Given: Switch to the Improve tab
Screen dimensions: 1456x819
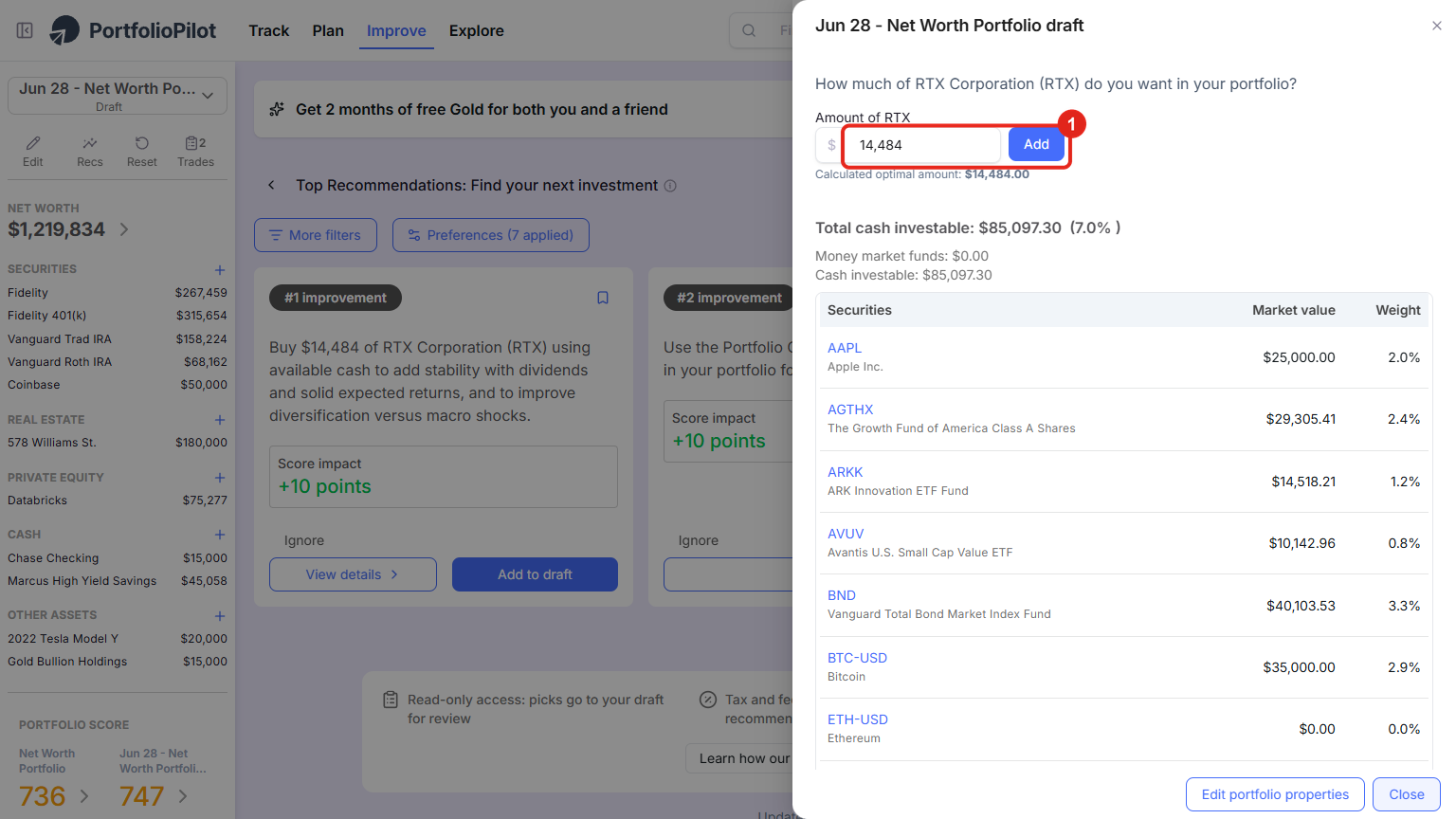Looking at the screenshot, I should point(396,30).
